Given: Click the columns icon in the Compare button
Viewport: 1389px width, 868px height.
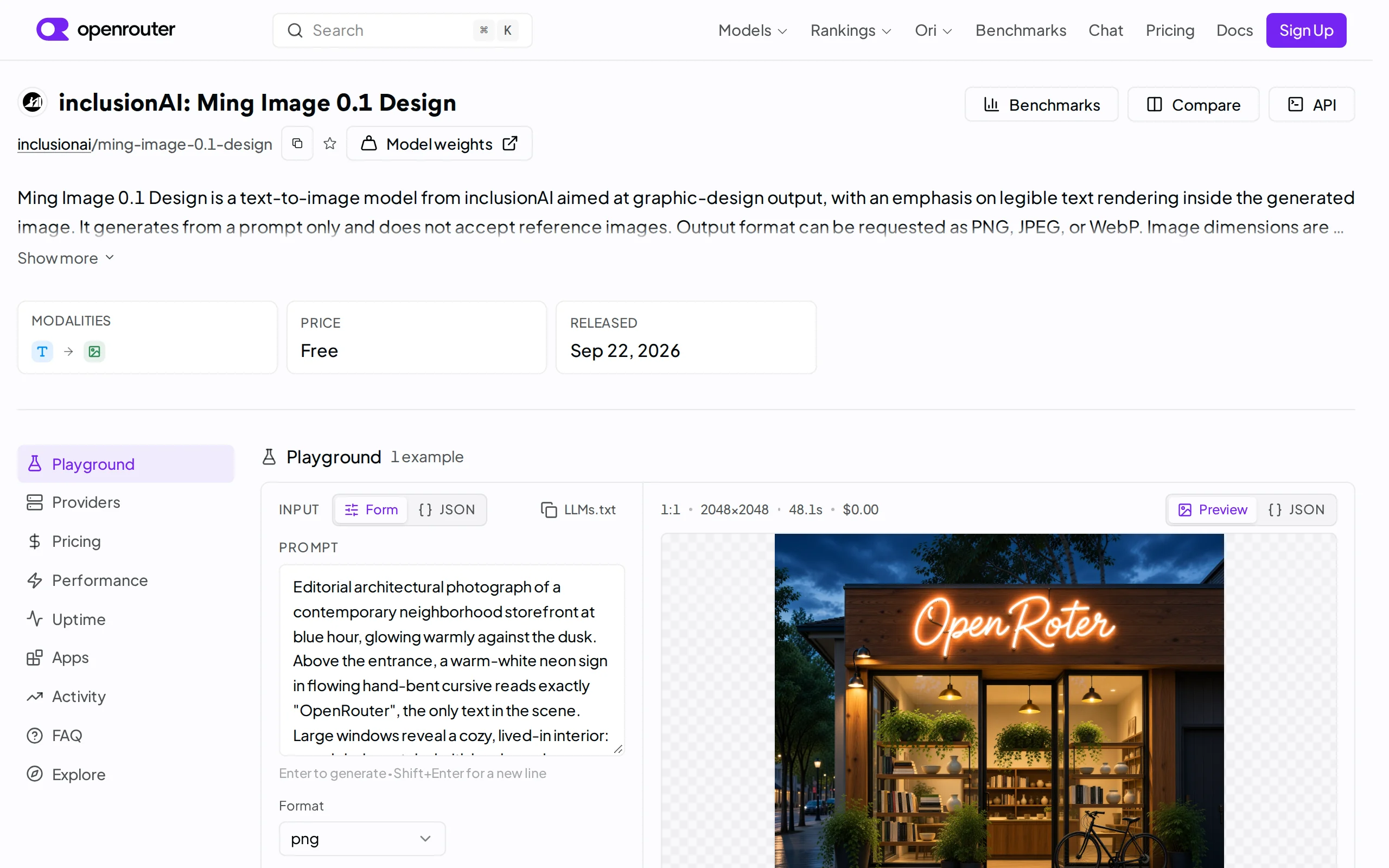Looking at the screenshot, I should (1154, 105).
